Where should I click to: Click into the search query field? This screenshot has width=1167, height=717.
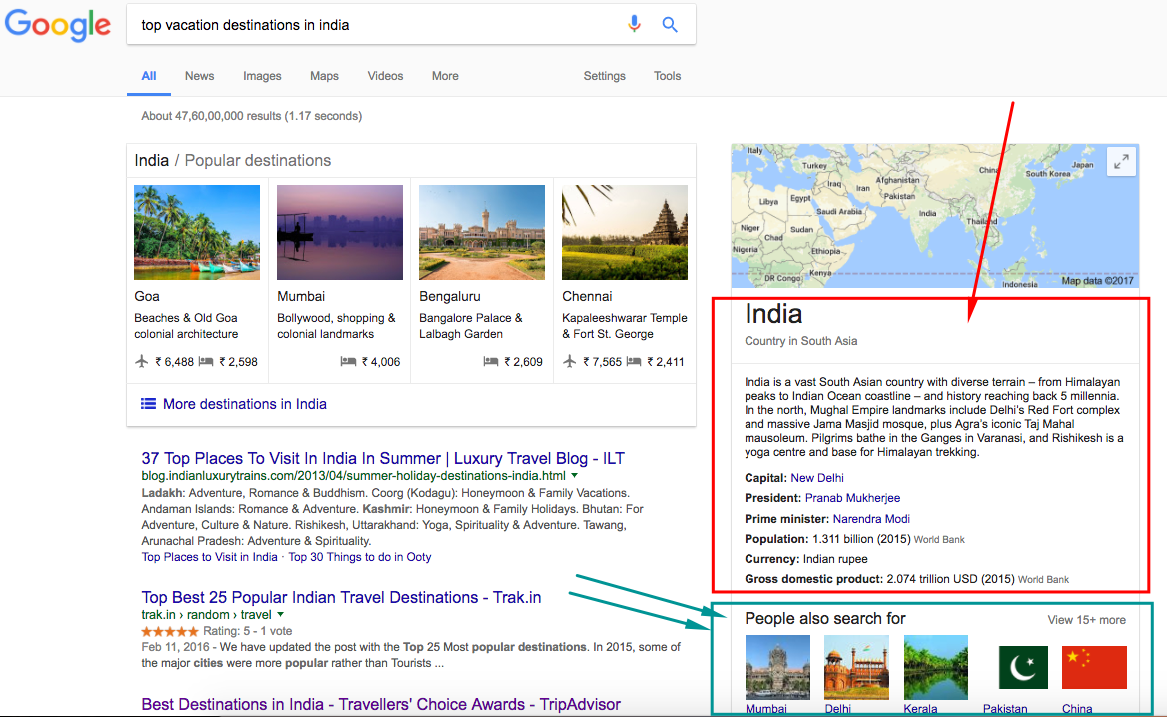coord(370,24)
